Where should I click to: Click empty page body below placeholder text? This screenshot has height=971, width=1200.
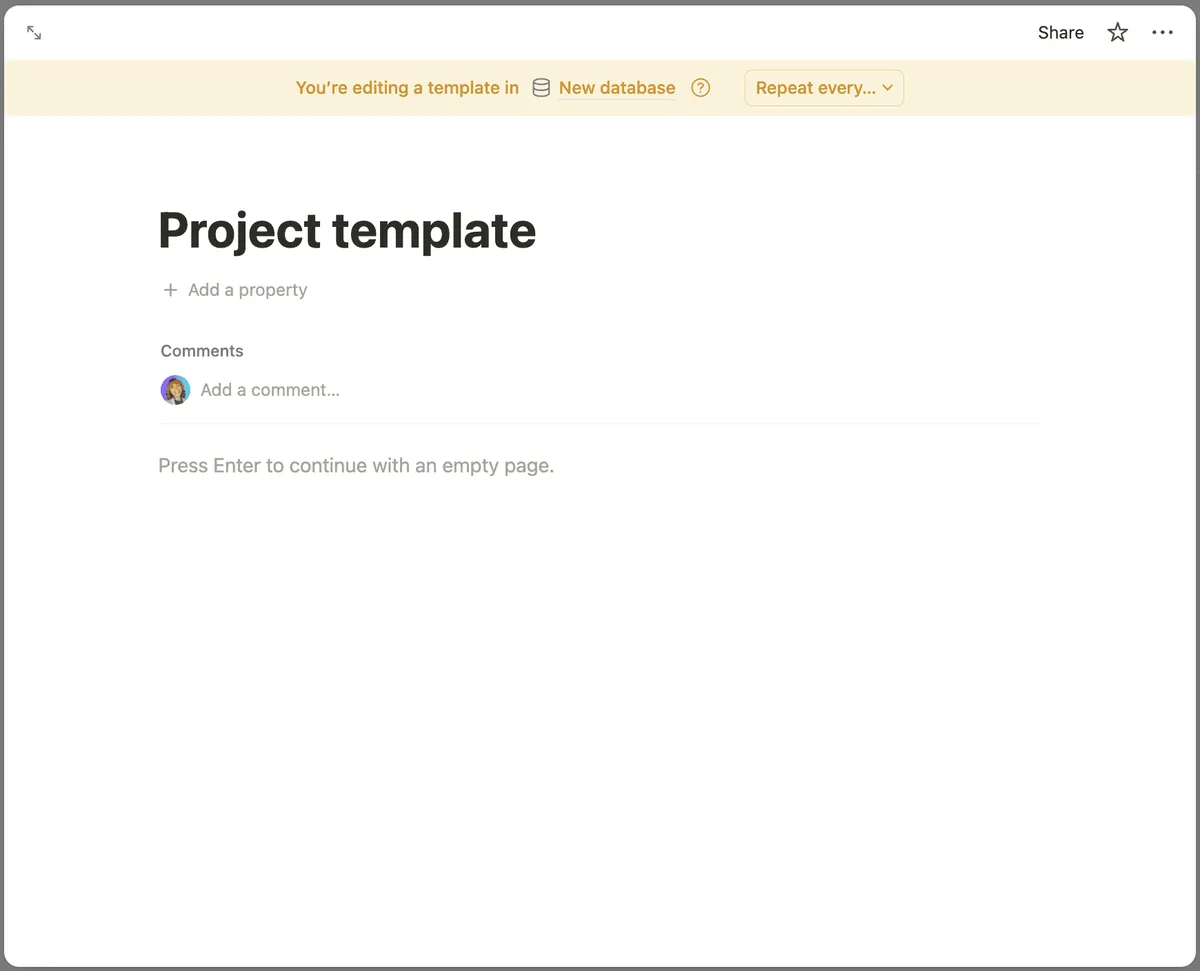(600, 700)
